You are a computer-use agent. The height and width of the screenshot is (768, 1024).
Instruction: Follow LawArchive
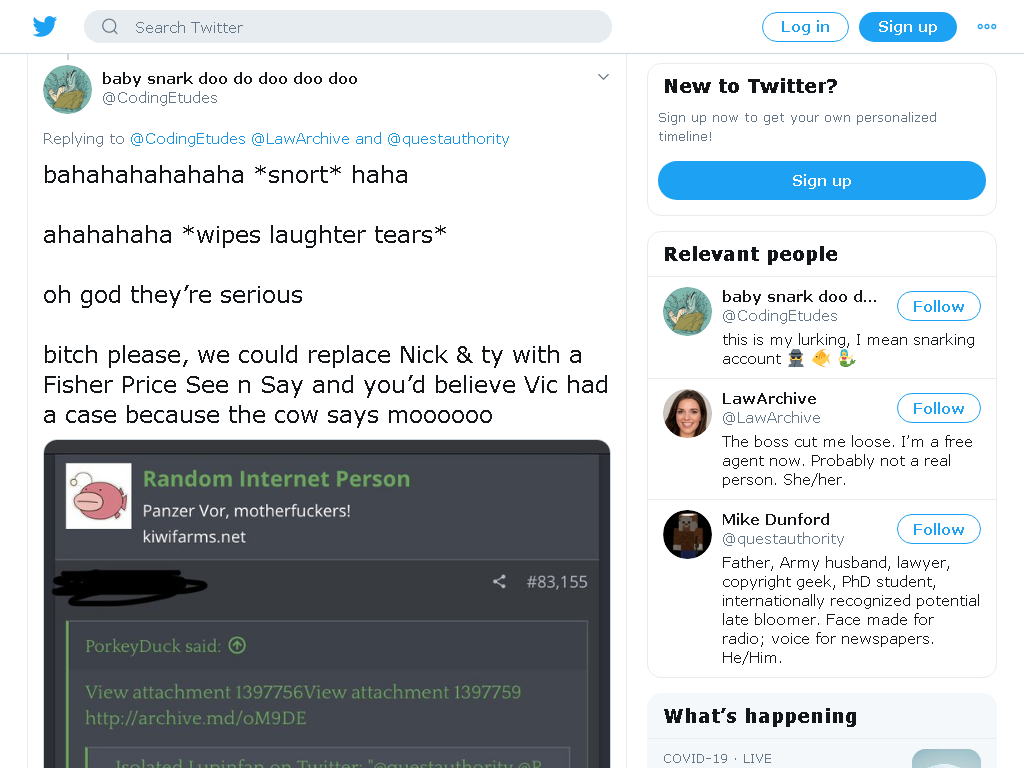(938, 408)
